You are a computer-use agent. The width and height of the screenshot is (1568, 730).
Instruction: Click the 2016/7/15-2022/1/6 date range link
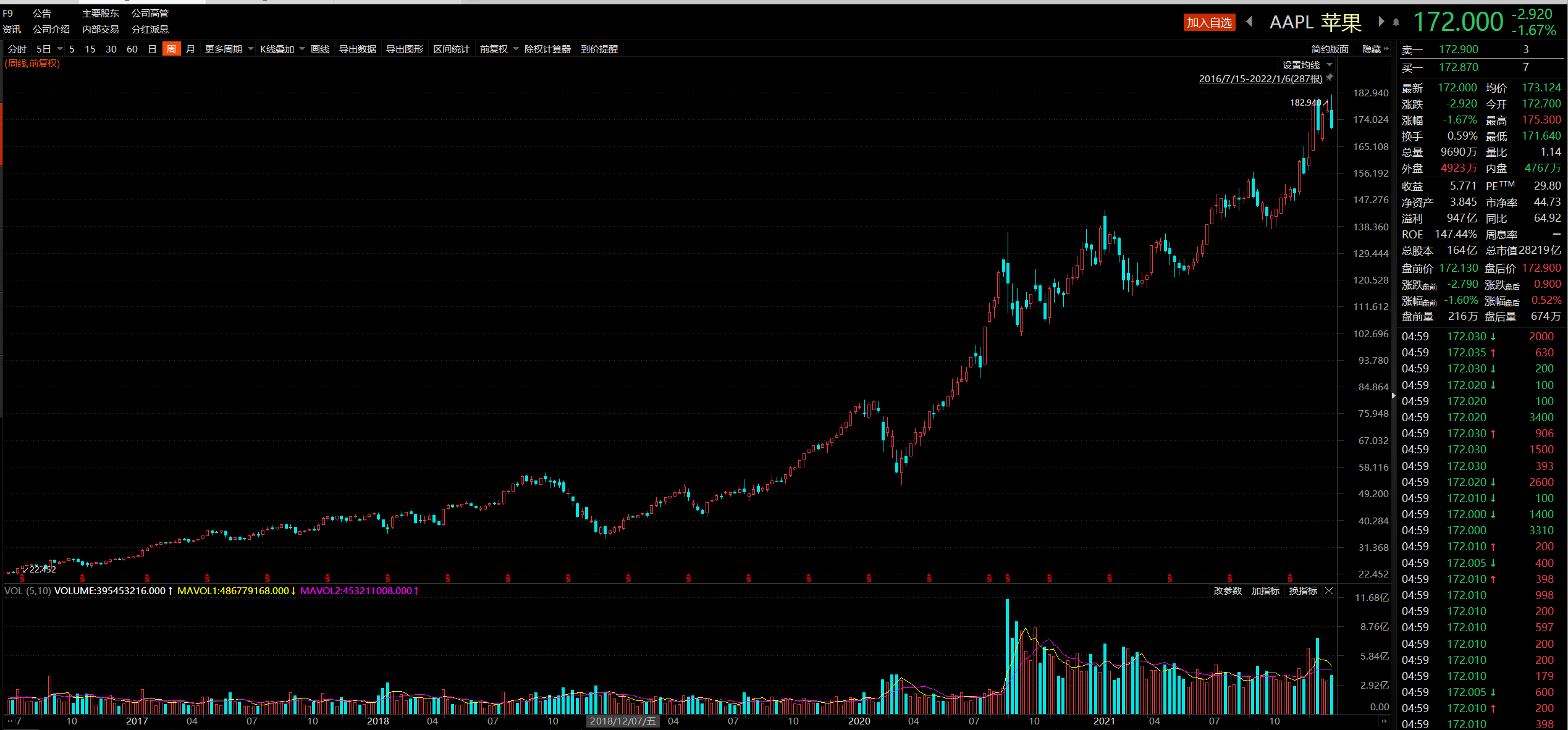point(1260,78)
